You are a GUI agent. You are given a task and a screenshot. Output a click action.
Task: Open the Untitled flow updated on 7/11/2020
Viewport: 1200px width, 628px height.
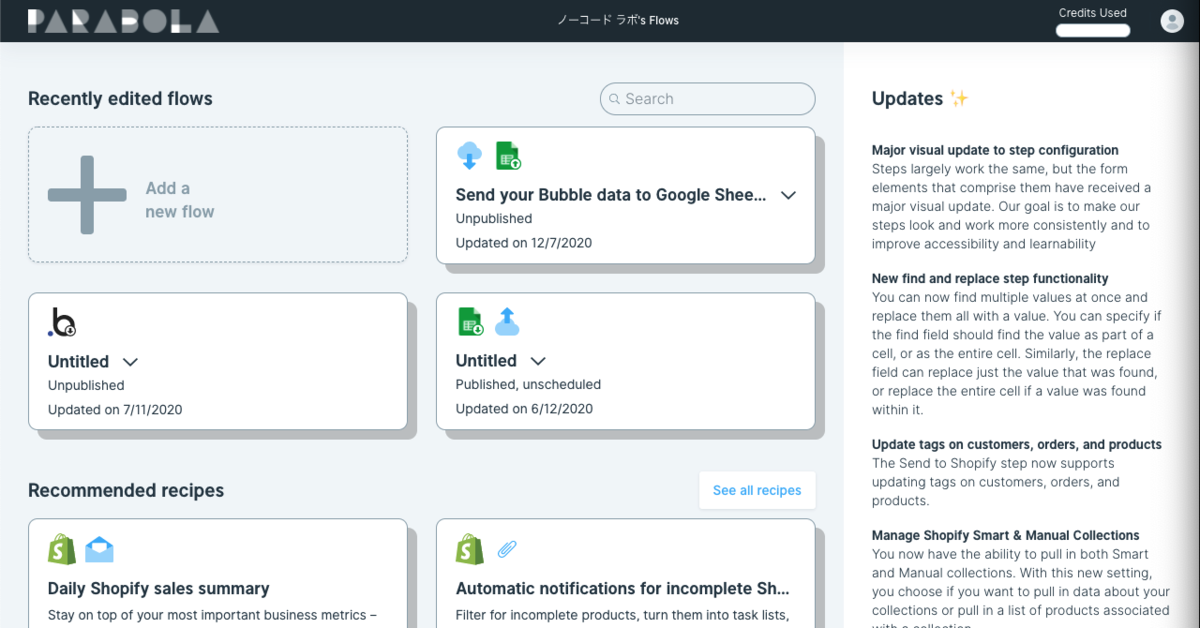click(218, 362)
